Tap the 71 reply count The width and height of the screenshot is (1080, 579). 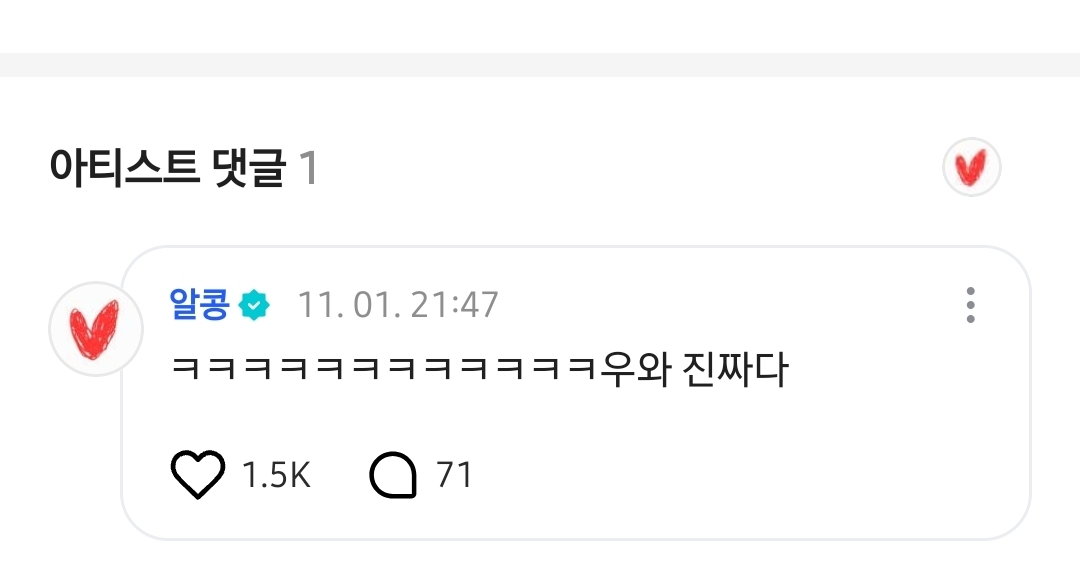tap(455, 475)
